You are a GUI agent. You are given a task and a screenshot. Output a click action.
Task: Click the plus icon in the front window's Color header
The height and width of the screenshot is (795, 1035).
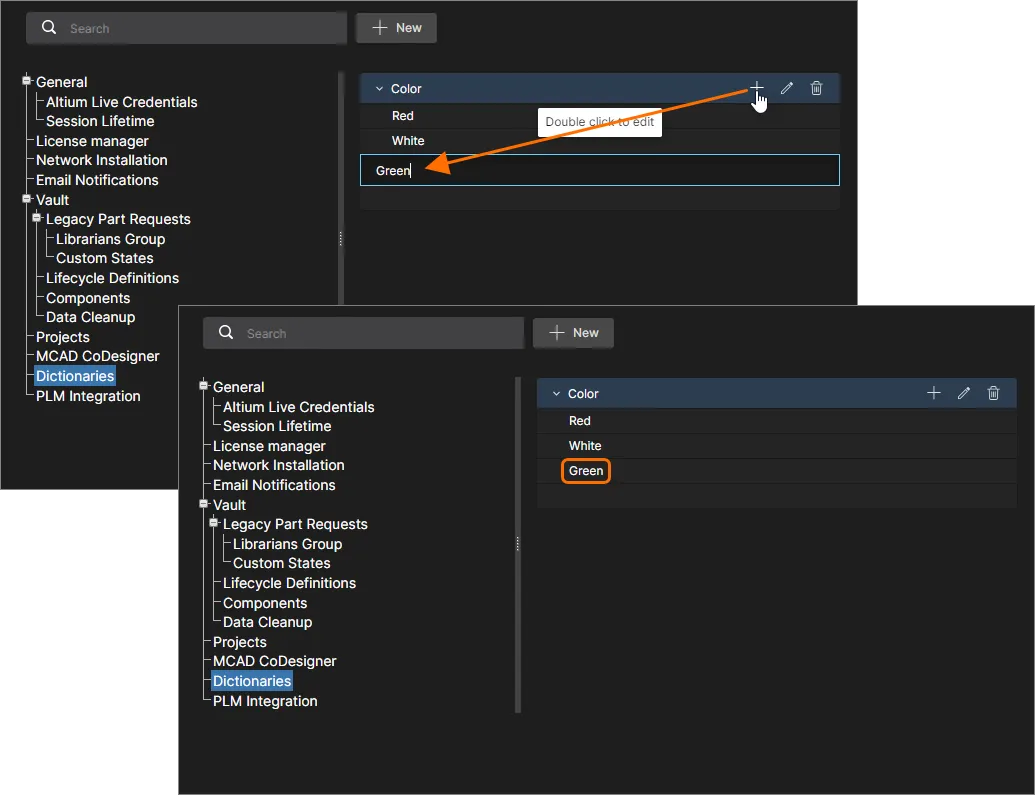[934, 394]
